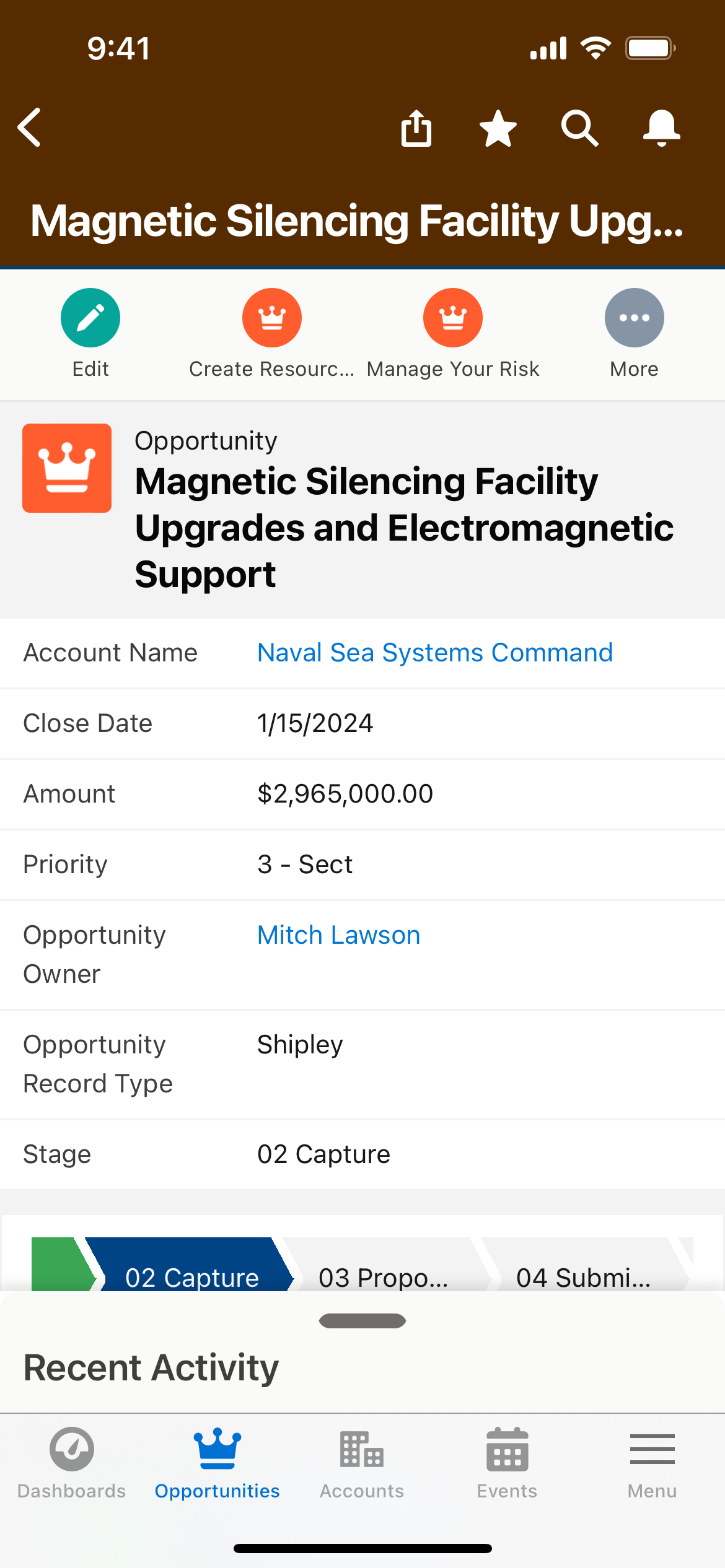Select the 03 Proposal stage in path
Viewport: 725px width, 1568px height.
pos(383,1270)
